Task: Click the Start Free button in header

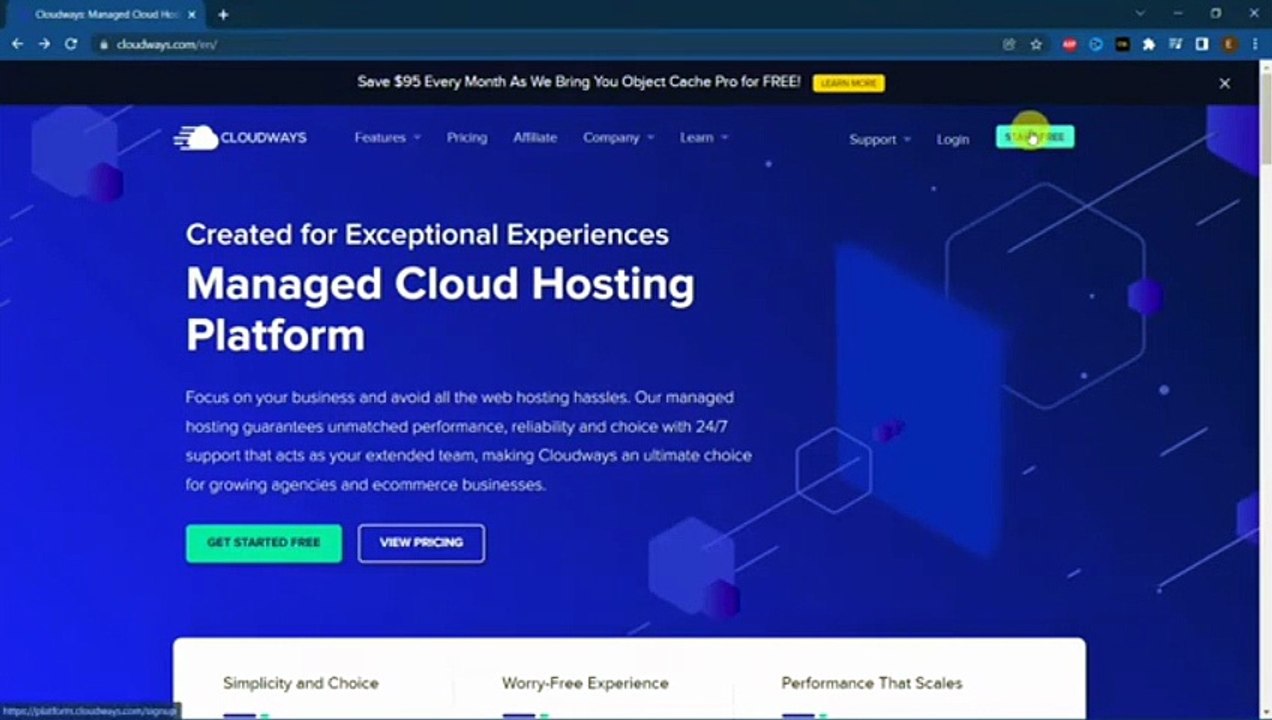Action: tap(1035, 137)
